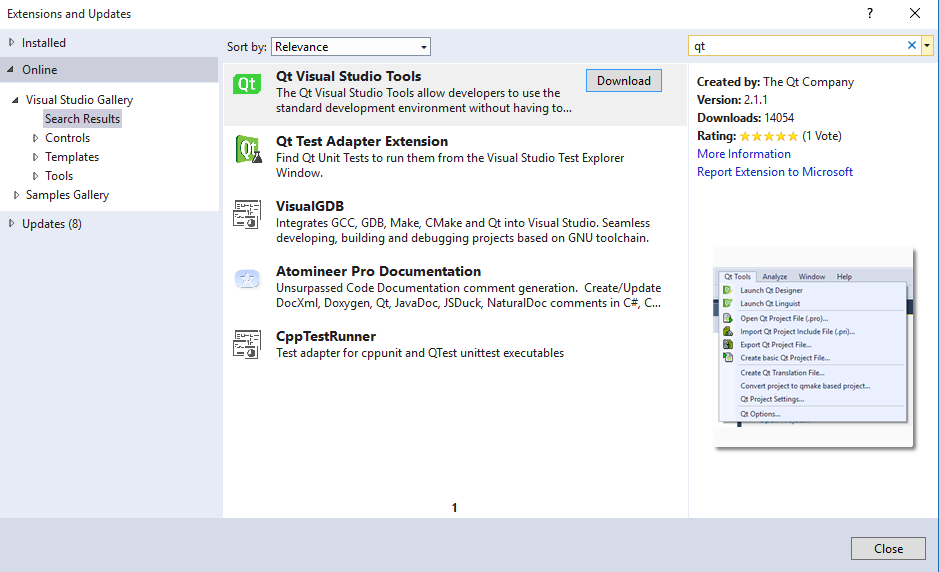The width and height of the screenshot is (939, 572).
Task: Click the rating stars in details pane
Action: [x=768, y=137]
